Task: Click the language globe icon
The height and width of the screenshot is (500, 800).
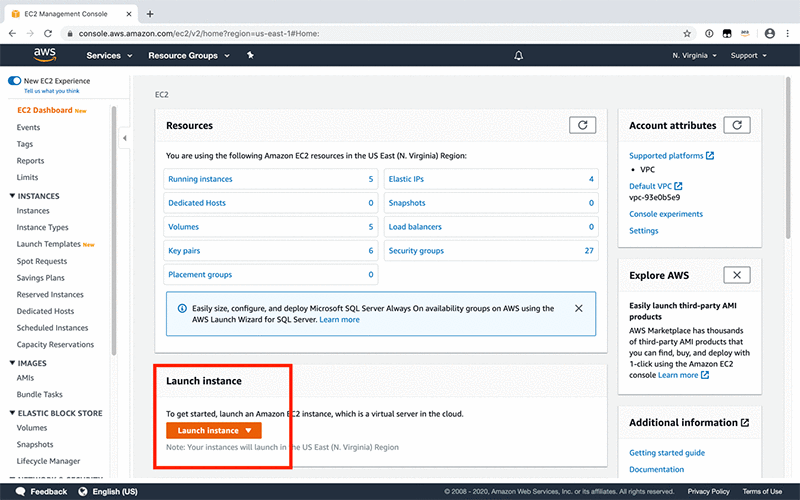Action: coord(83,491)
